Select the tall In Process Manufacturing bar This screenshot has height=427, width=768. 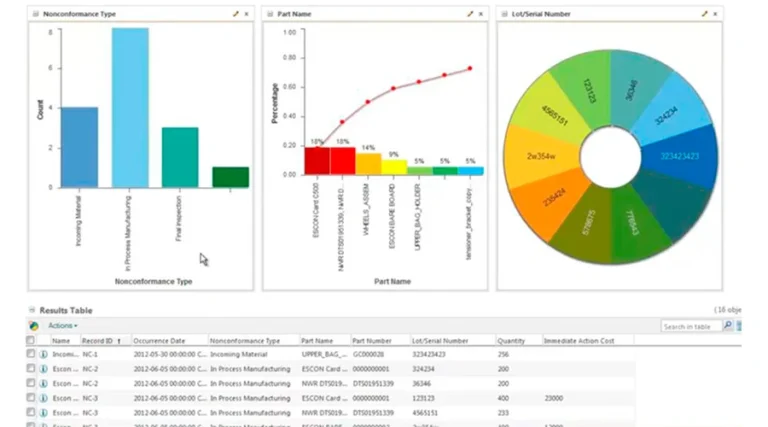pos(130,108)
